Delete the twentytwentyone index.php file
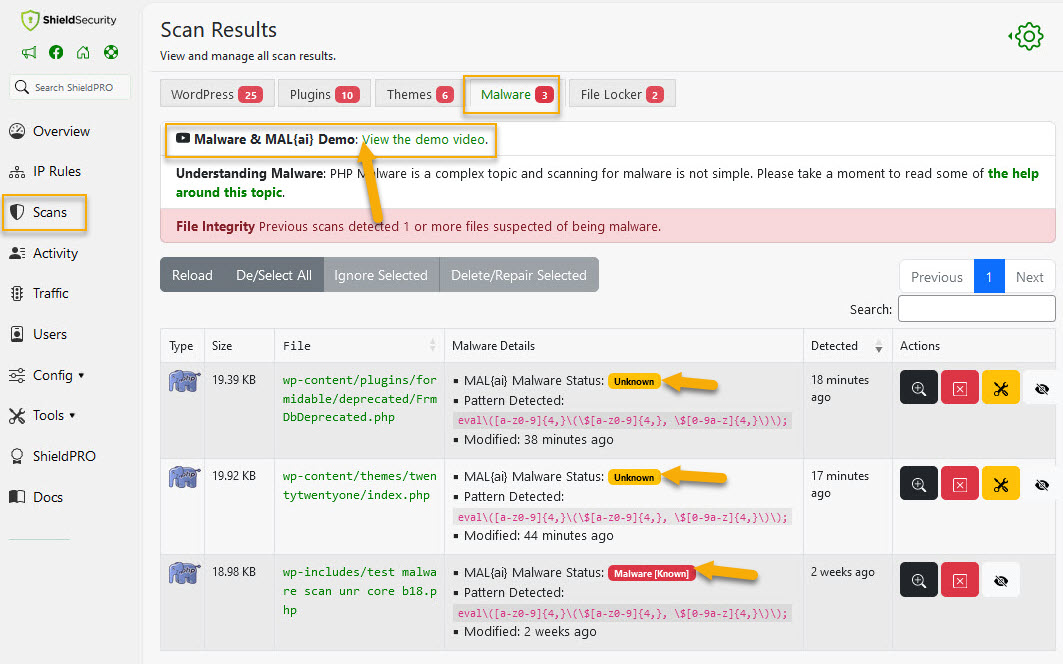The image size is (1063, 664). [x=959, y=484]
